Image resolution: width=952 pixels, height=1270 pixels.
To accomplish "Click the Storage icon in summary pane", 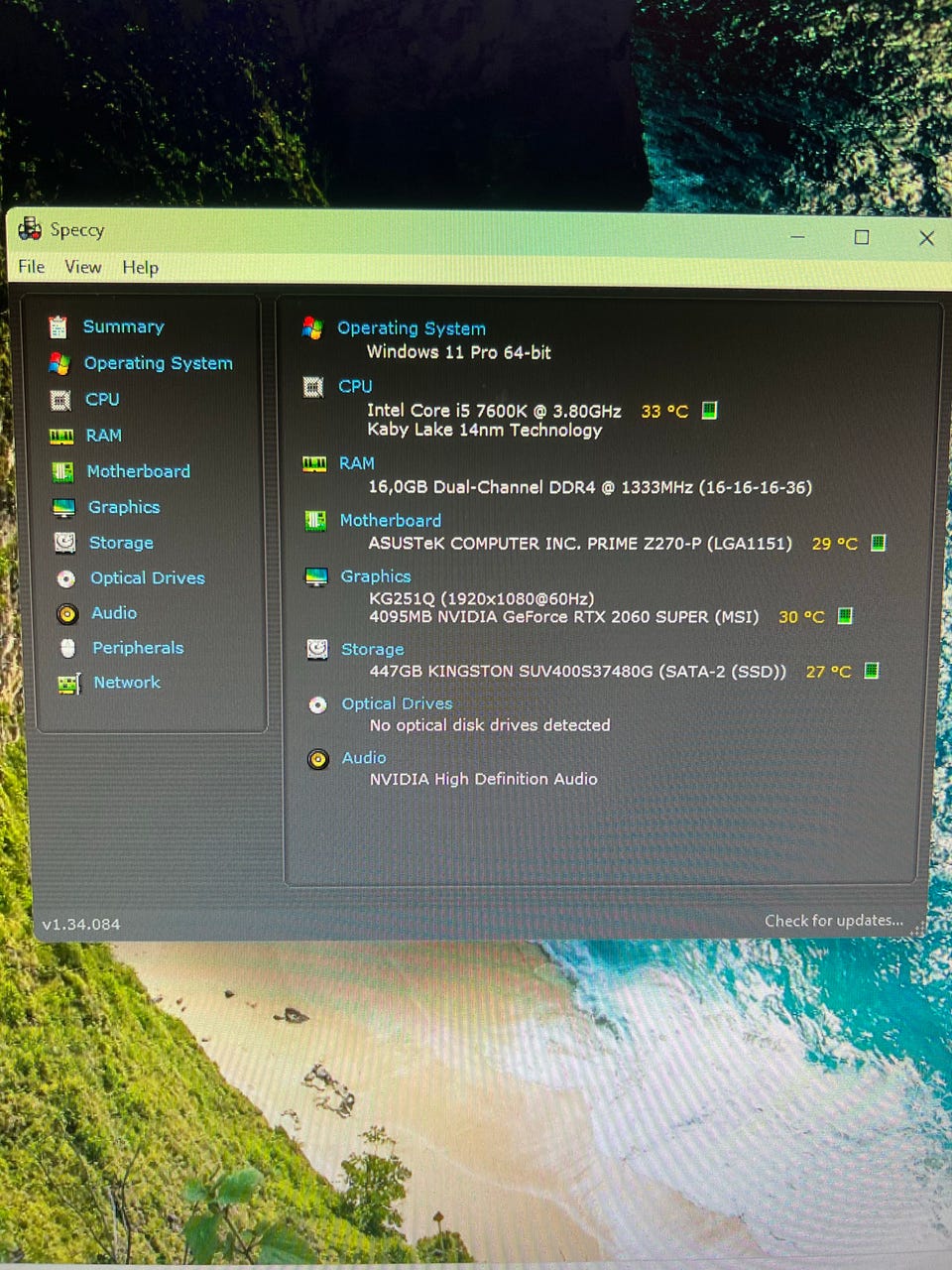I will coord(317,649).
